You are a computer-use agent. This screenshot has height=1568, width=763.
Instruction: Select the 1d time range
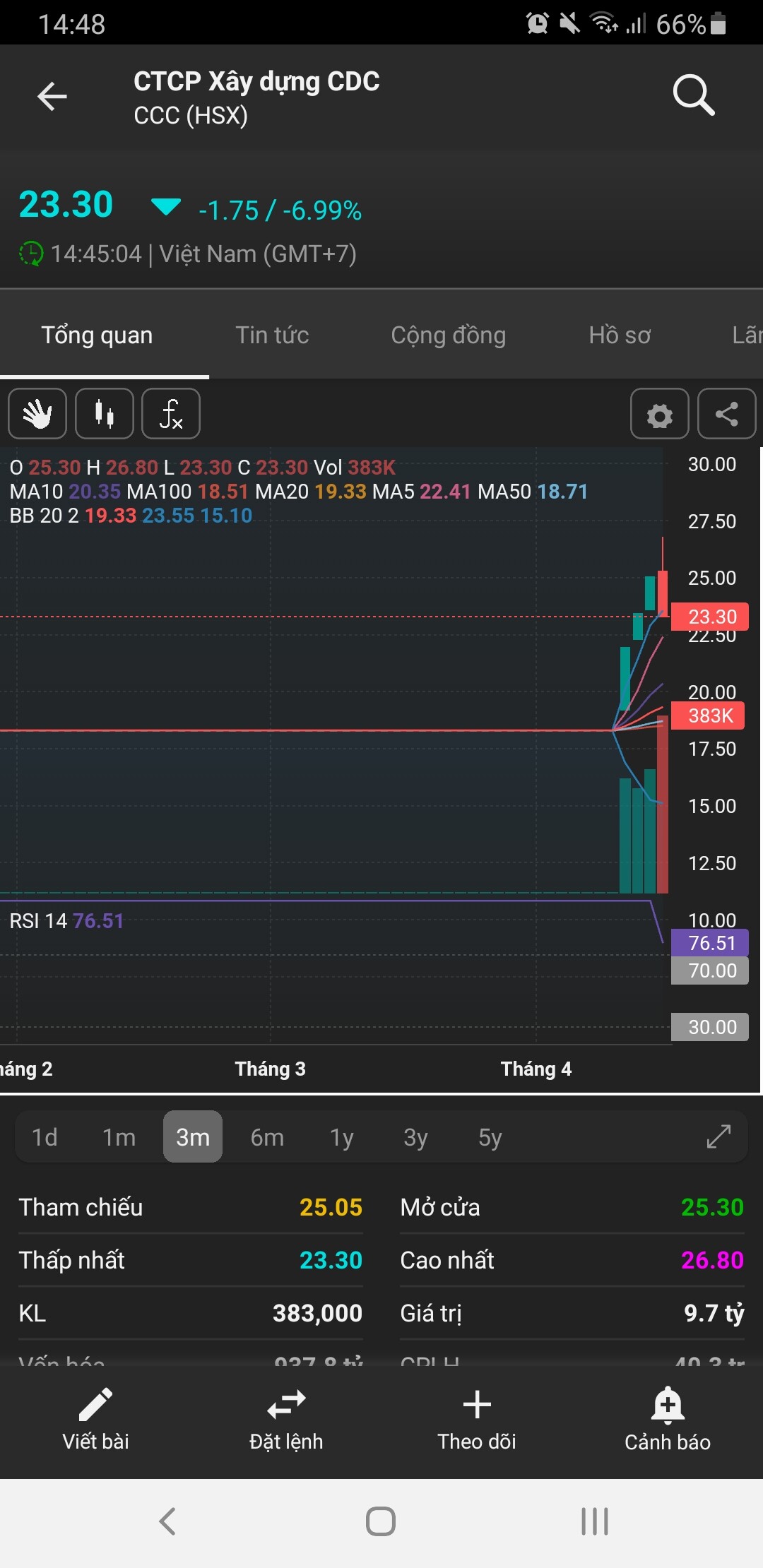[x=45, y=1137]
